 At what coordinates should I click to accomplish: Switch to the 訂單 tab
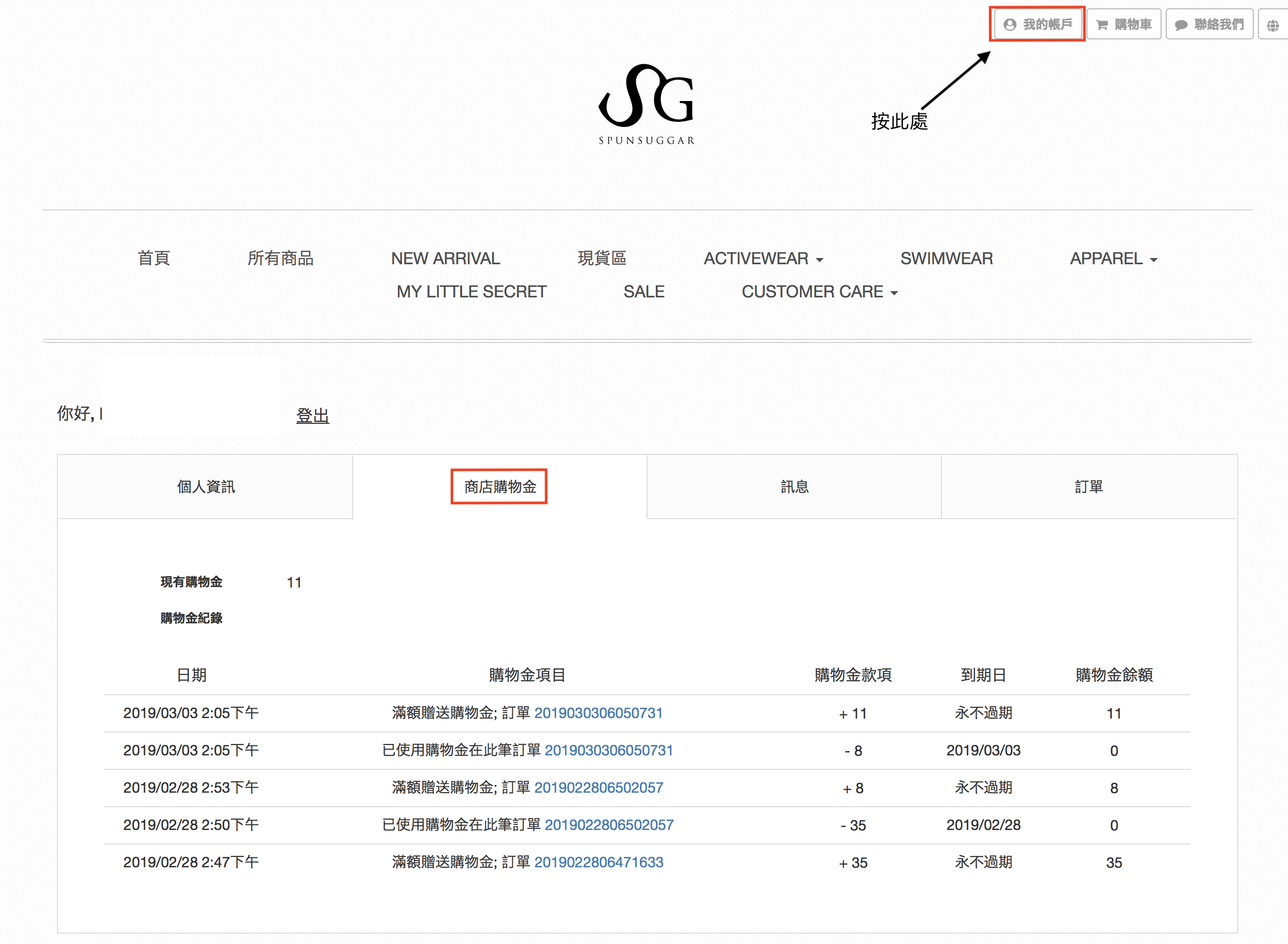coord(1089,487)
